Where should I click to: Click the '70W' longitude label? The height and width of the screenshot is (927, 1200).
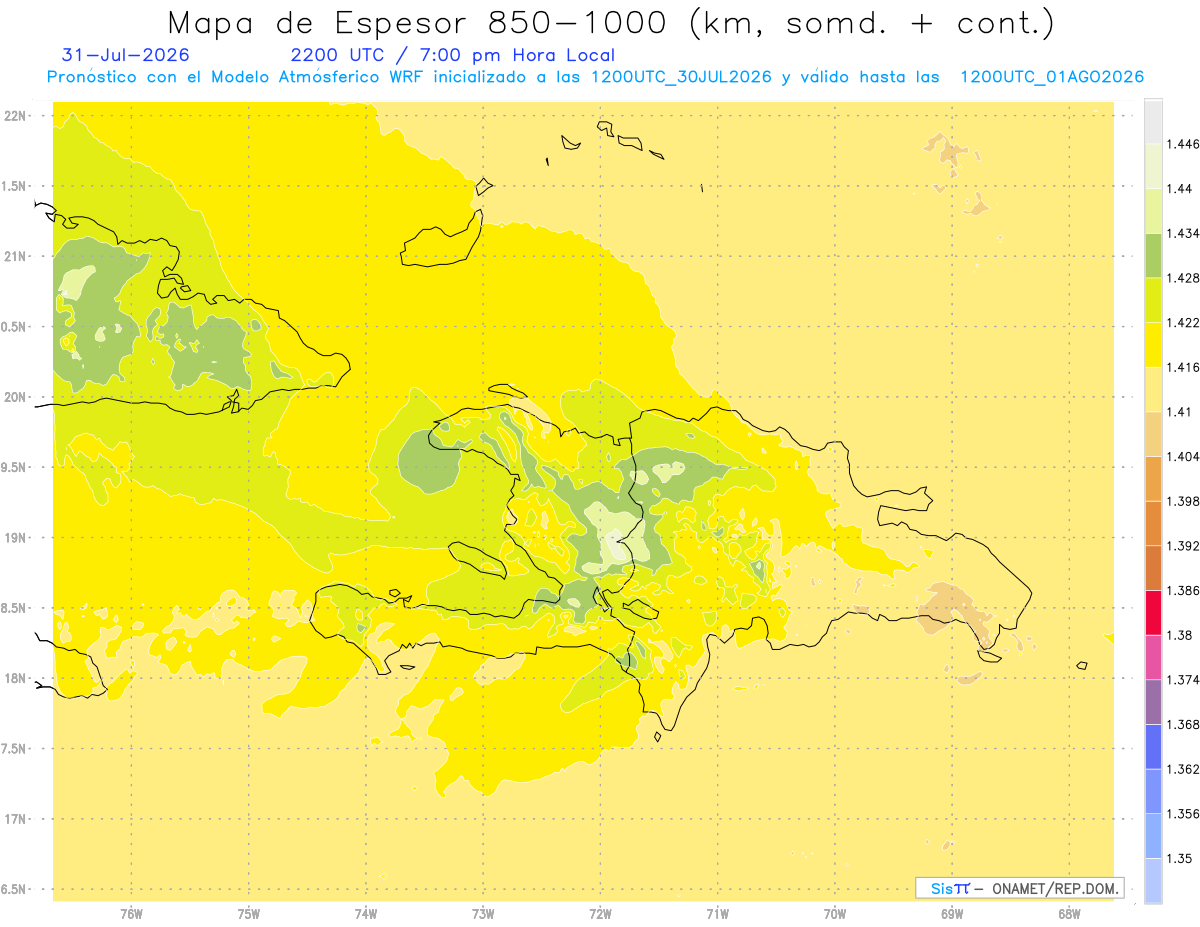[835, 914]
